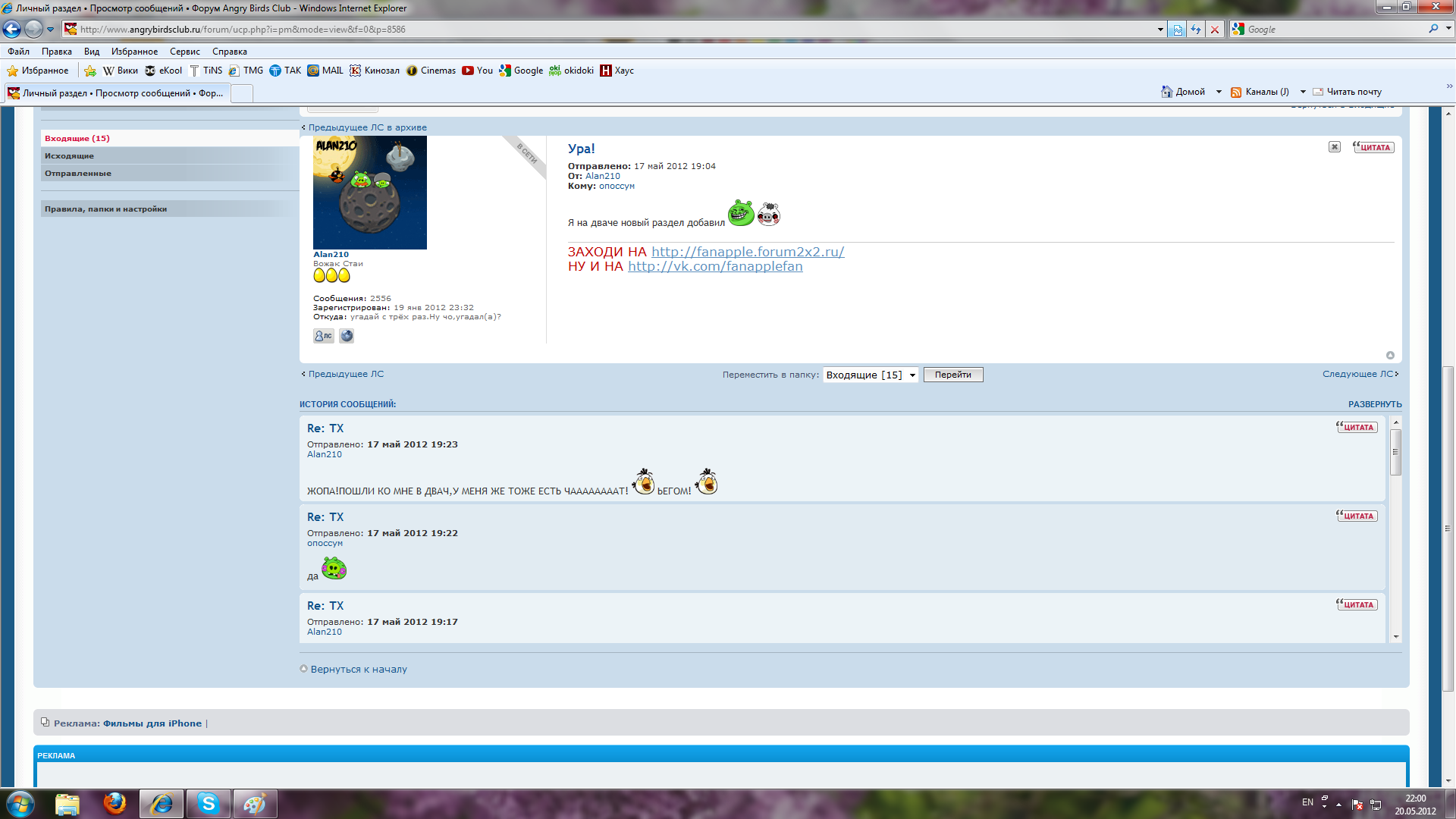Open Исходящие folder
Screen dimensions: 1456x819
pos(170,155)
